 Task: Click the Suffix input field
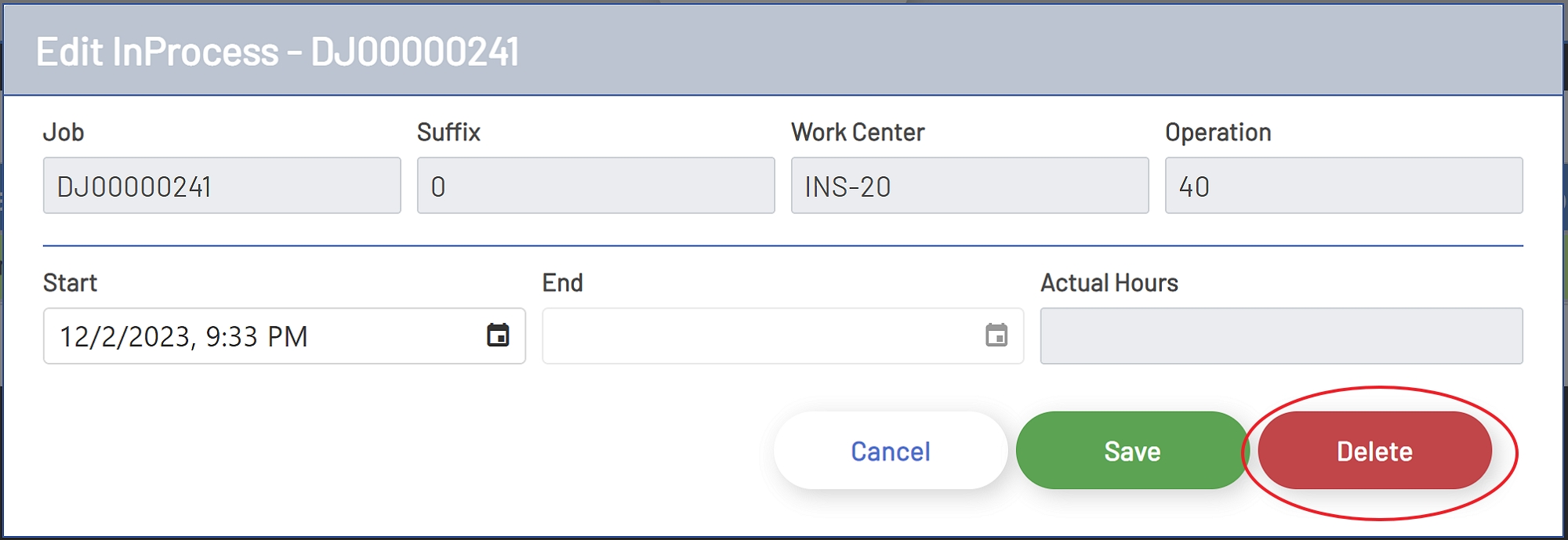pyautogui.click(x=596, y=186)
